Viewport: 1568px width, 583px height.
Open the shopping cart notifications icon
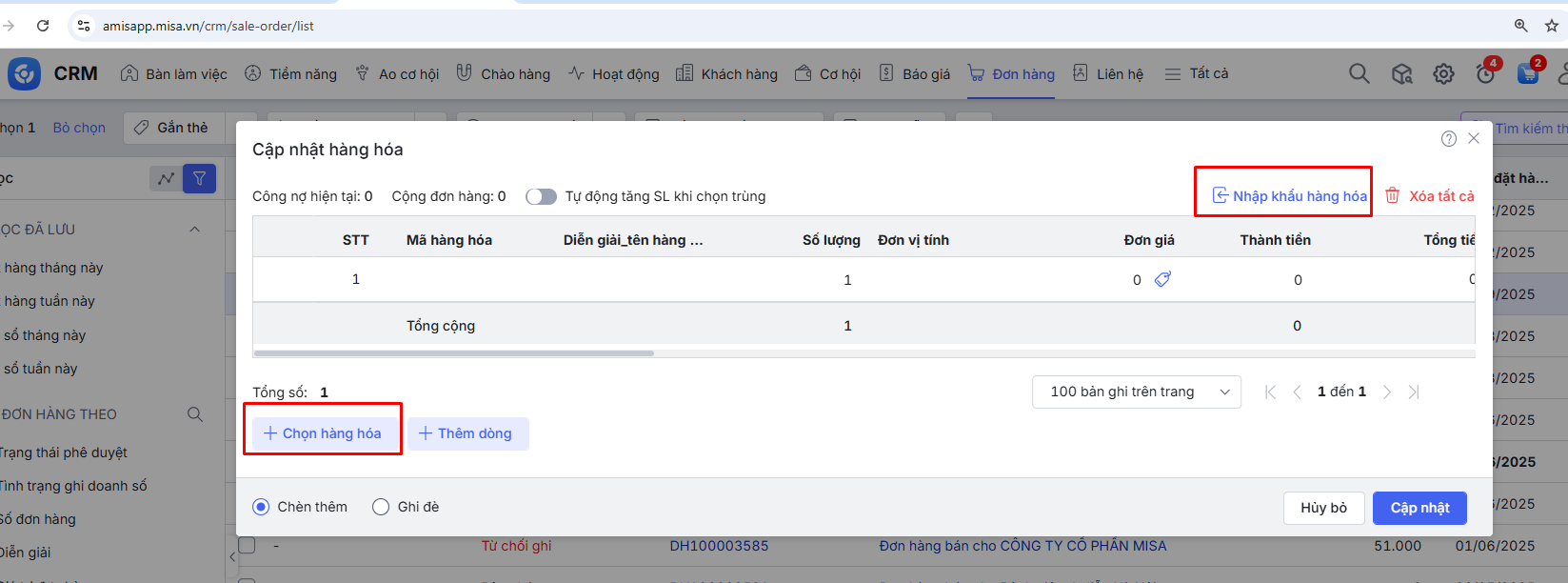pyautogui.click(x=1528, y=73)
